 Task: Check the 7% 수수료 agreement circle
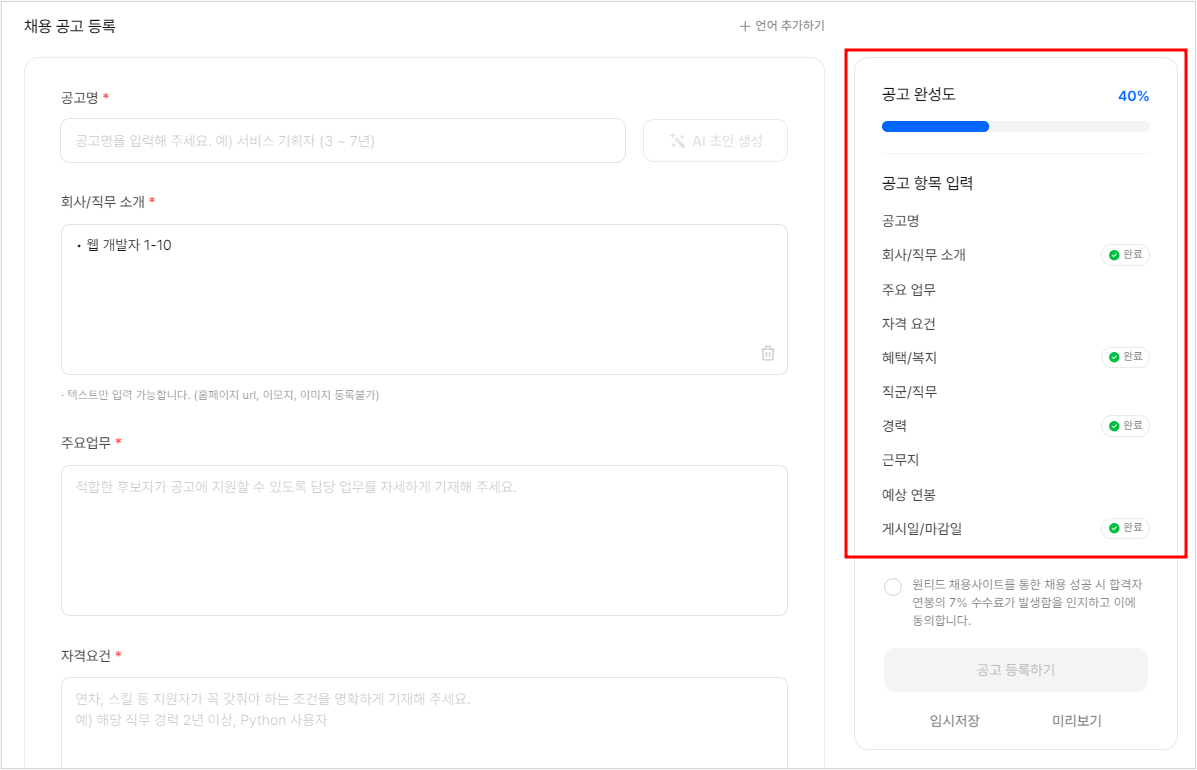coord(893,587)
